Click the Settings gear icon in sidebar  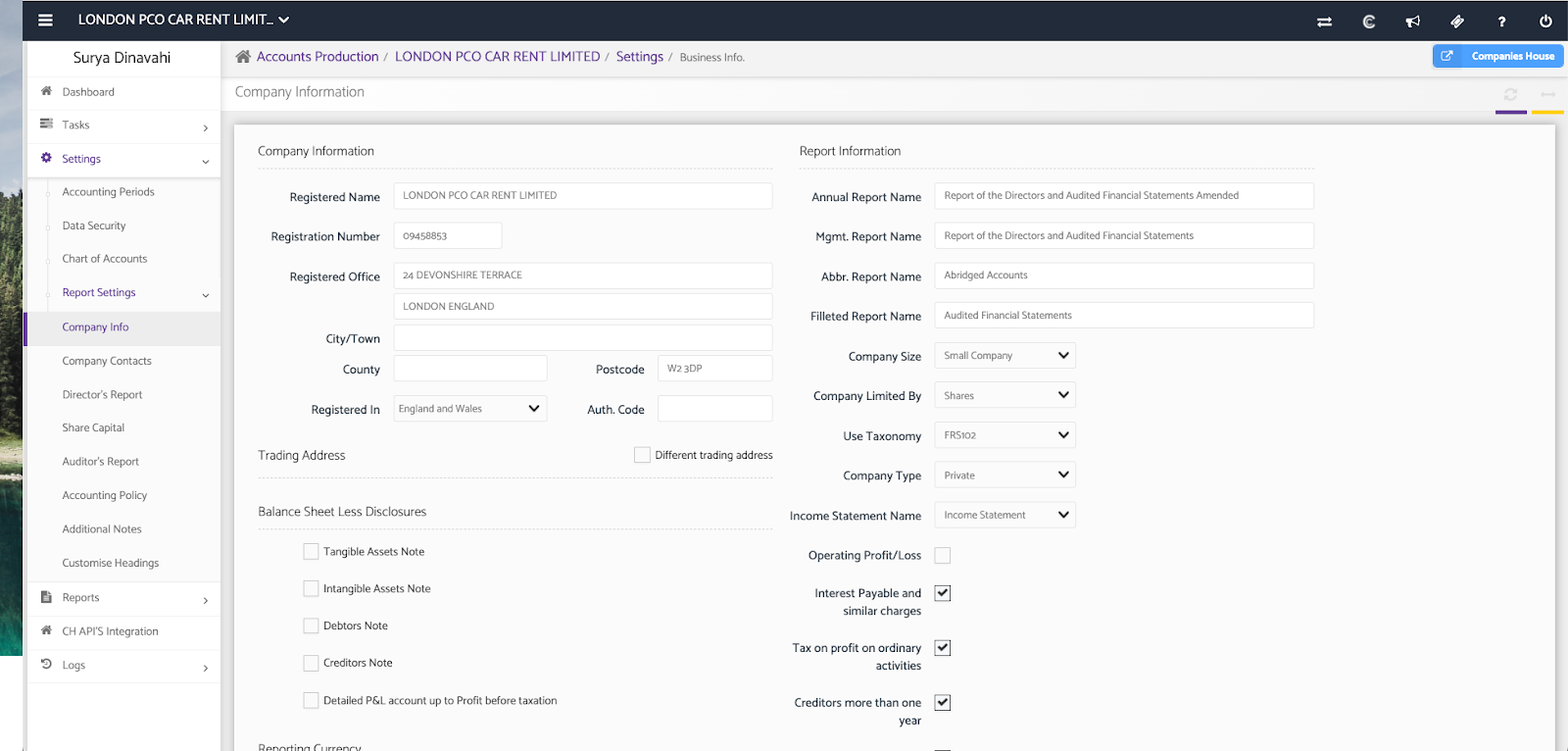tap(46, 158)
